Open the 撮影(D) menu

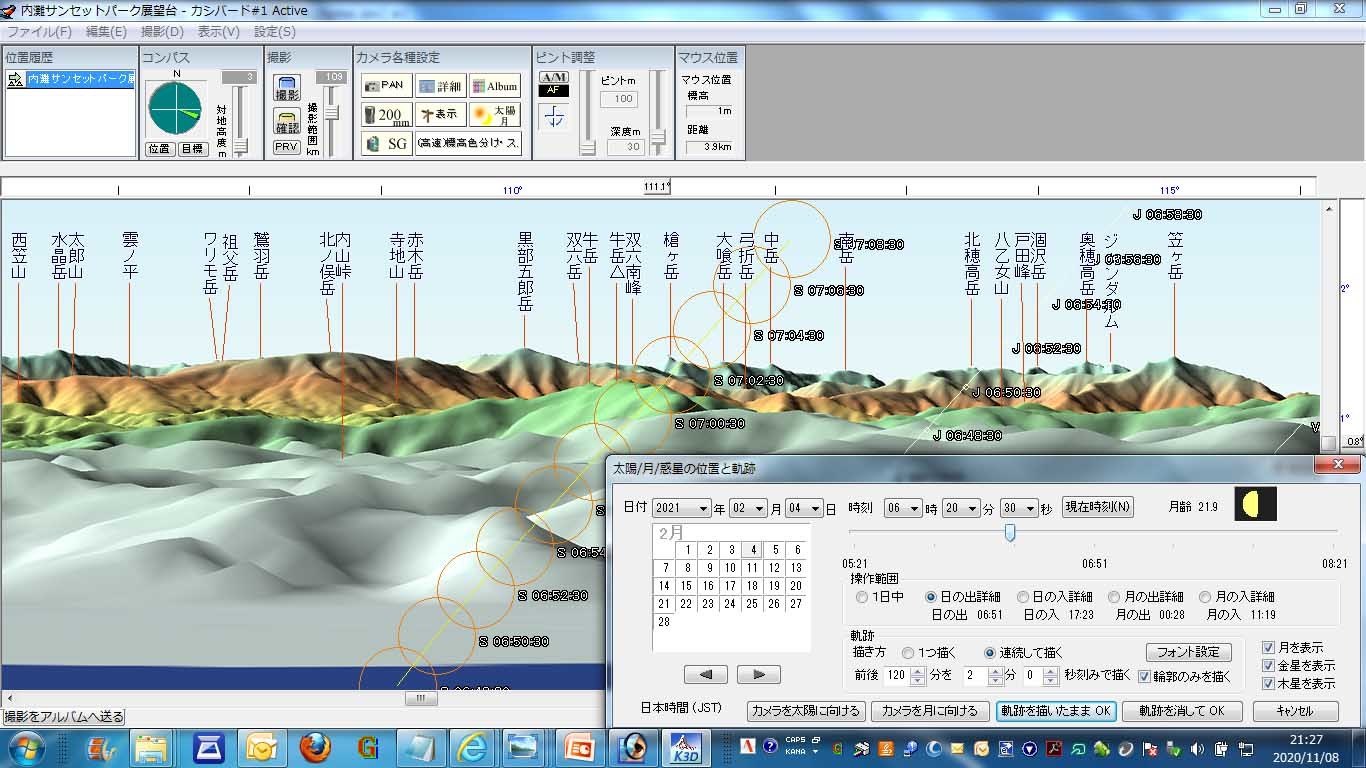[x=162, y=32]
